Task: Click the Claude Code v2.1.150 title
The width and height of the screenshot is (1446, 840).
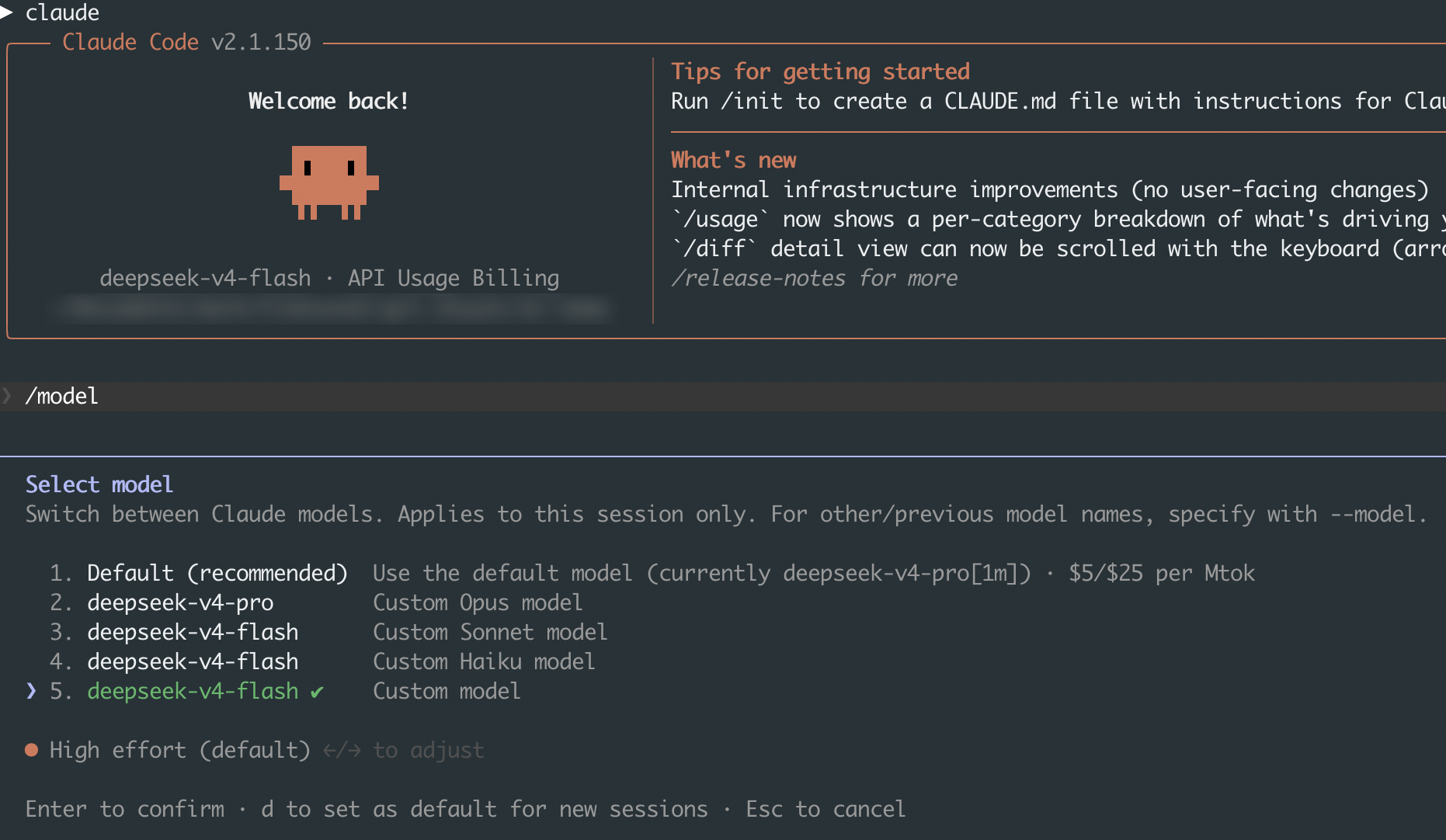Action: click(x=186, y=42)
